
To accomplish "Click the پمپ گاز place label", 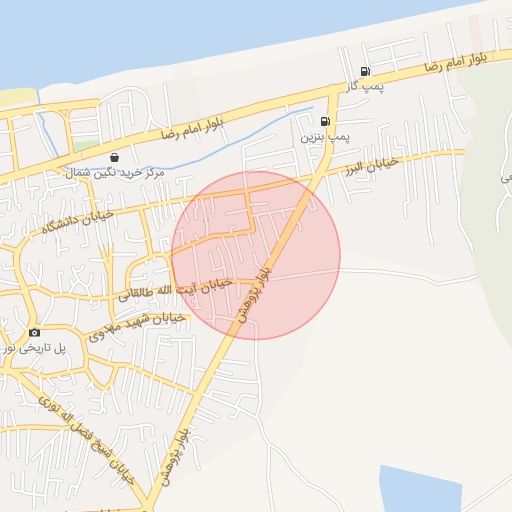I will tap(365, 87).
